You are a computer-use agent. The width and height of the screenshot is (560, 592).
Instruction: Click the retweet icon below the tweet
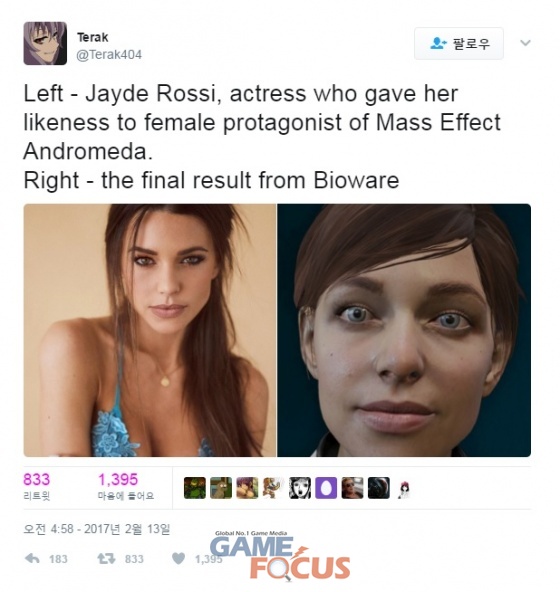[106, 558]
